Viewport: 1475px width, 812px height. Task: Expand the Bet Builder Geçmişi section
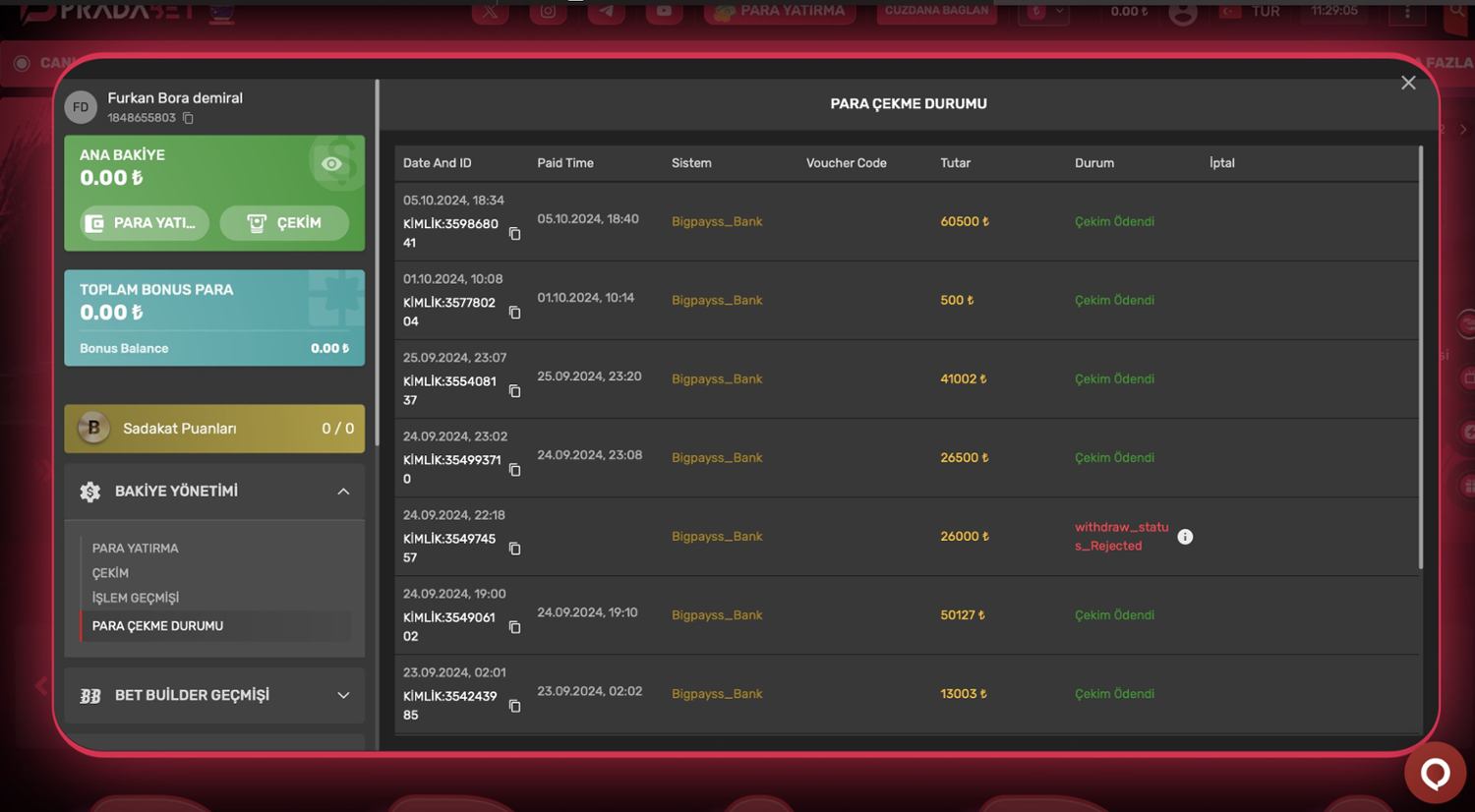343,696
